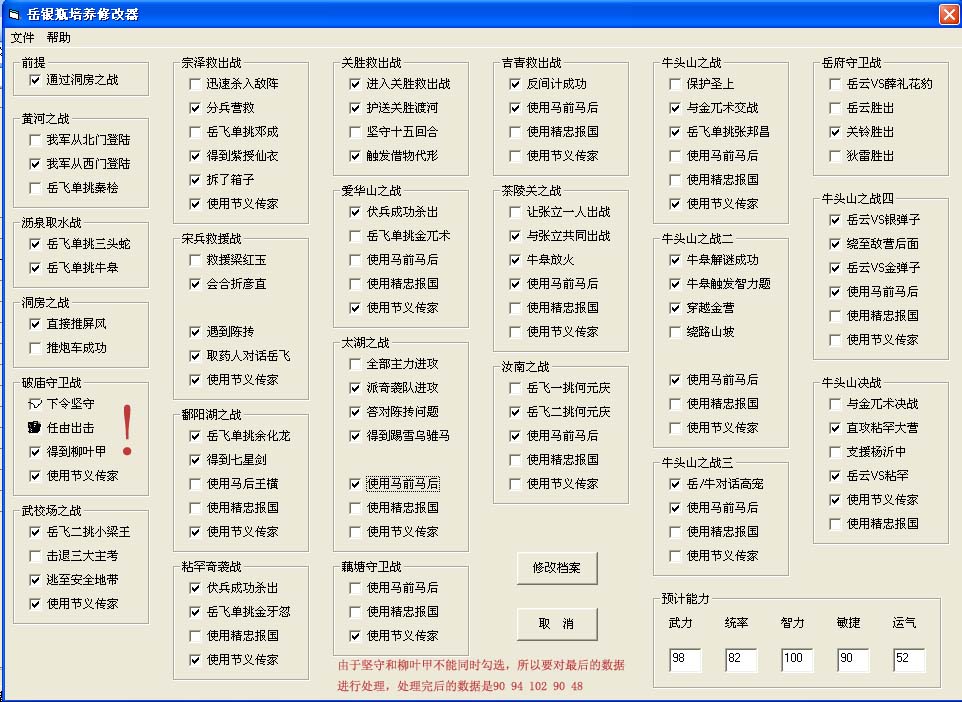Check 击退三大主考 option
962x702 pixels.
[x=35, y=556]
